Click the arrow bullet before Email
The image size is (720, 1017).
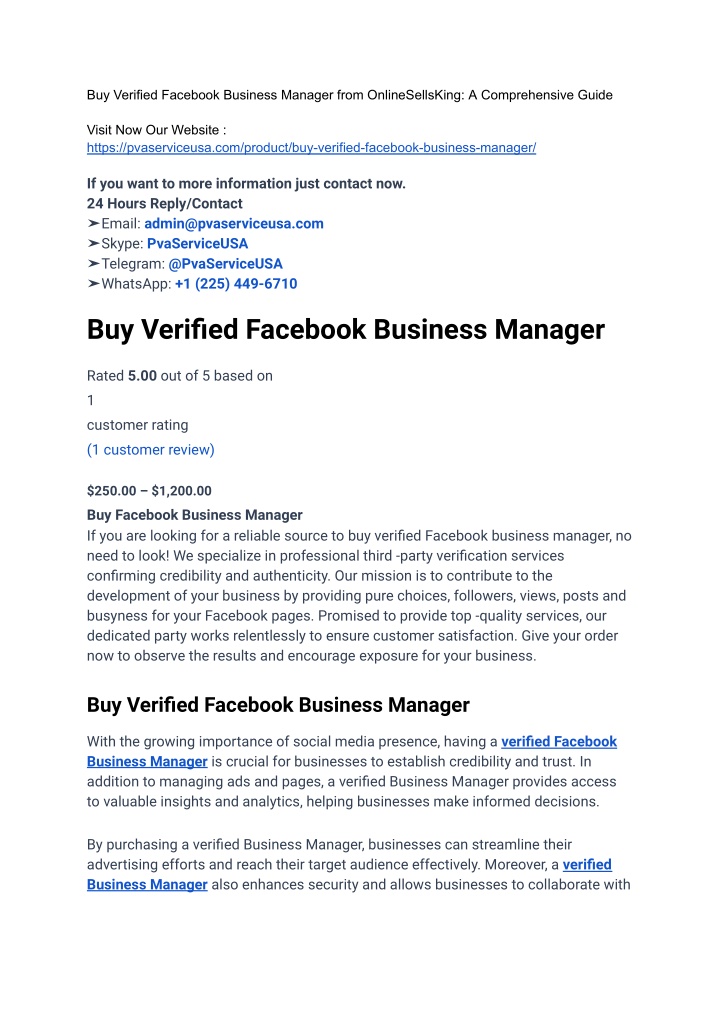tap(93, 224)
